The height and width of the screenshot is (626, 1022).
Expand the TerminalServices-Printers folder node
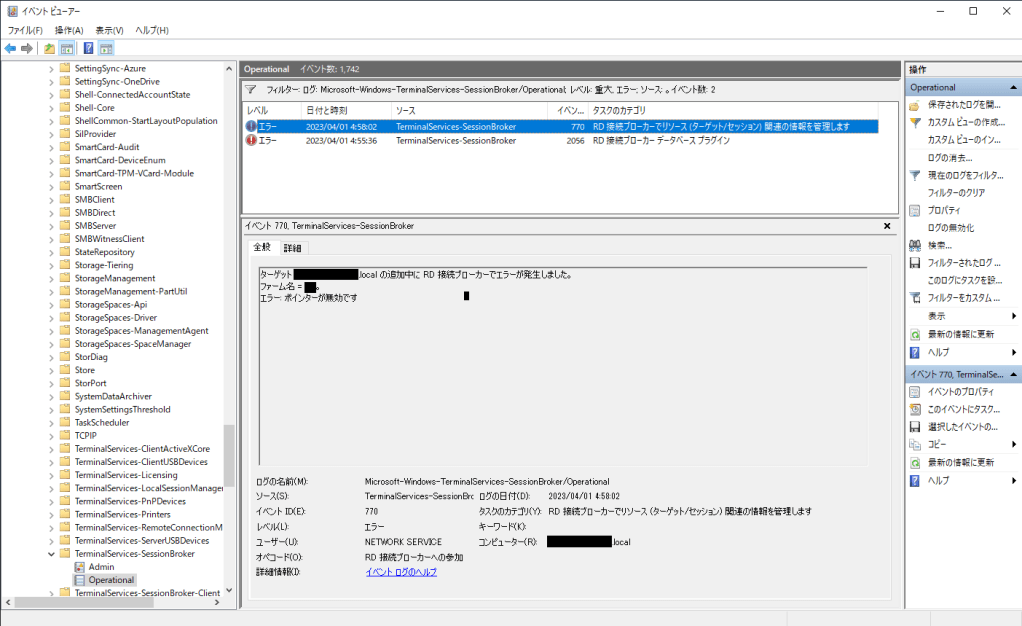pyautogui.click(x=52, y=514)
